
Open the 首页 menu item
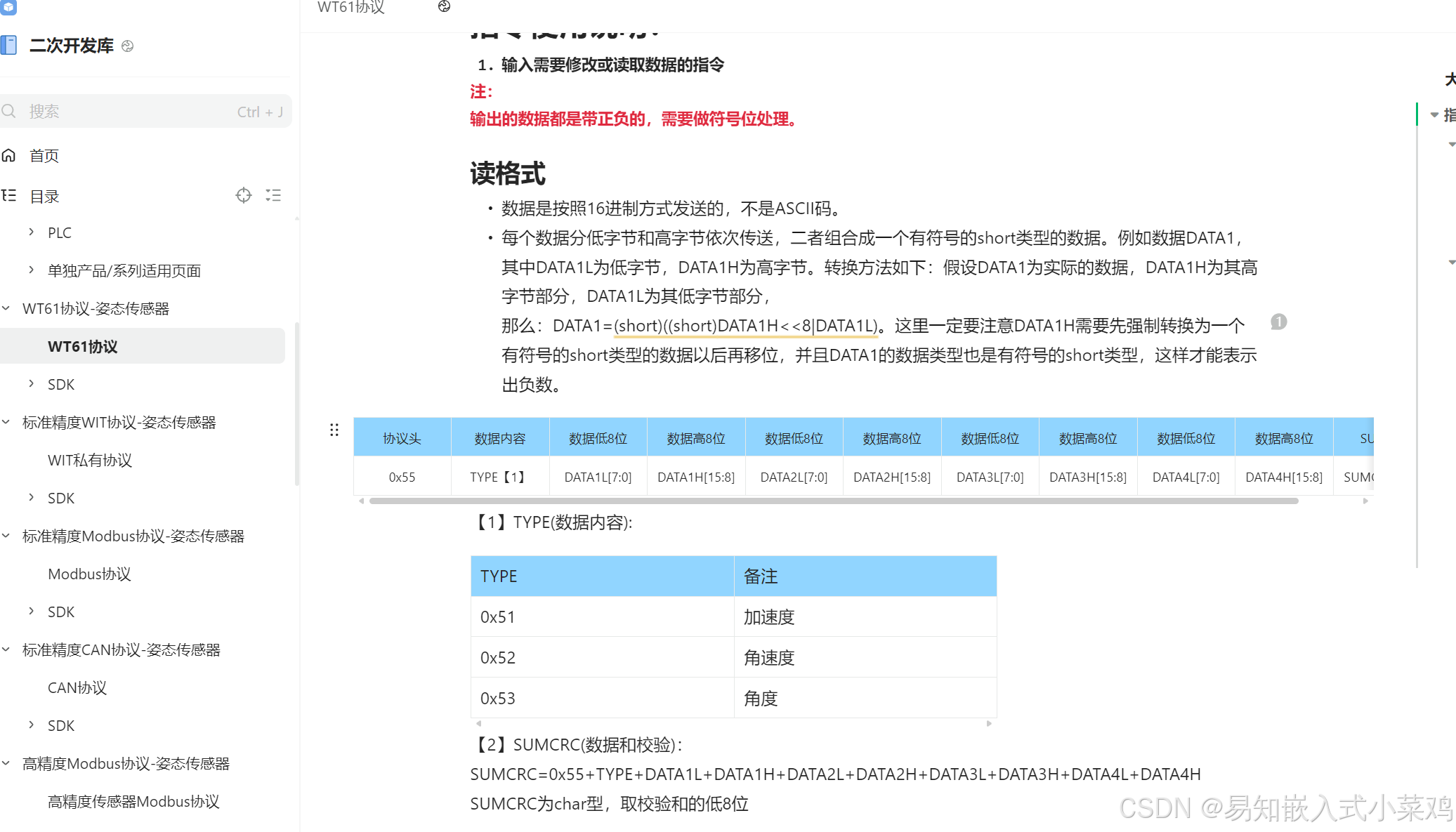coord(44,156)
